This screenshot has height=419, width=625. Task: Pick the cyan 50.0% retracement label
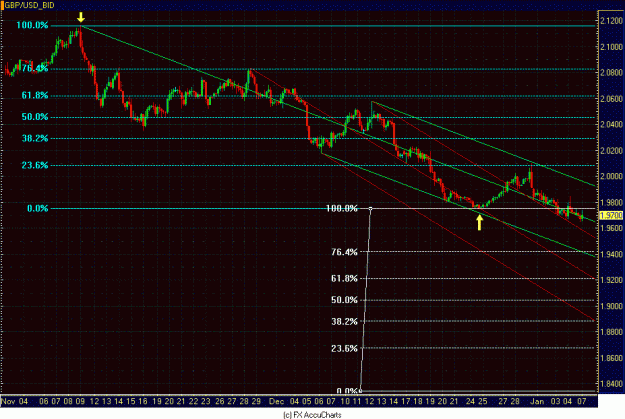click(35, 116)
